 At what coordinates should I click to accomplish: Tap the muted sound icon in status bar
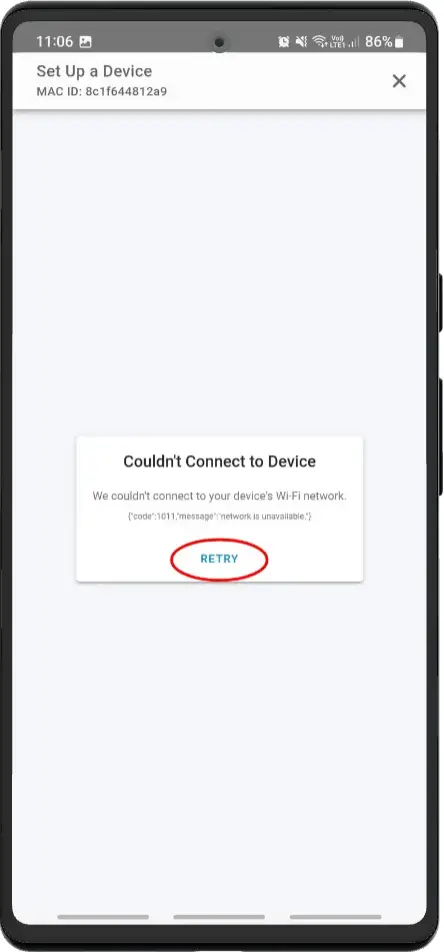point(301,42)
